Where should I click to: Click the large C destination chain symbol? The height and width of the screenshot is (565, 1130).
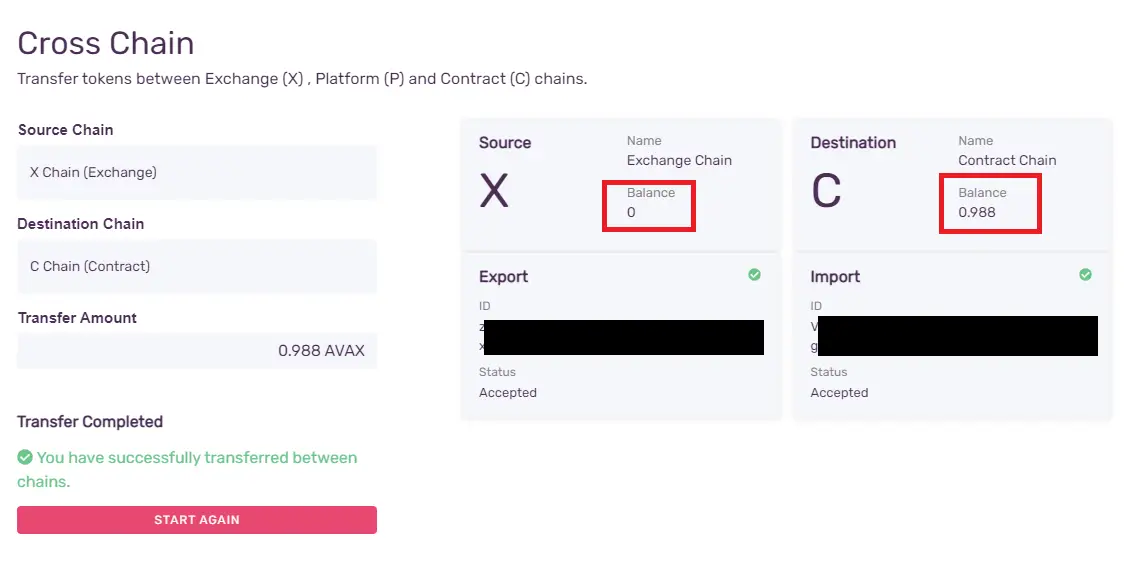click(826, 191)
